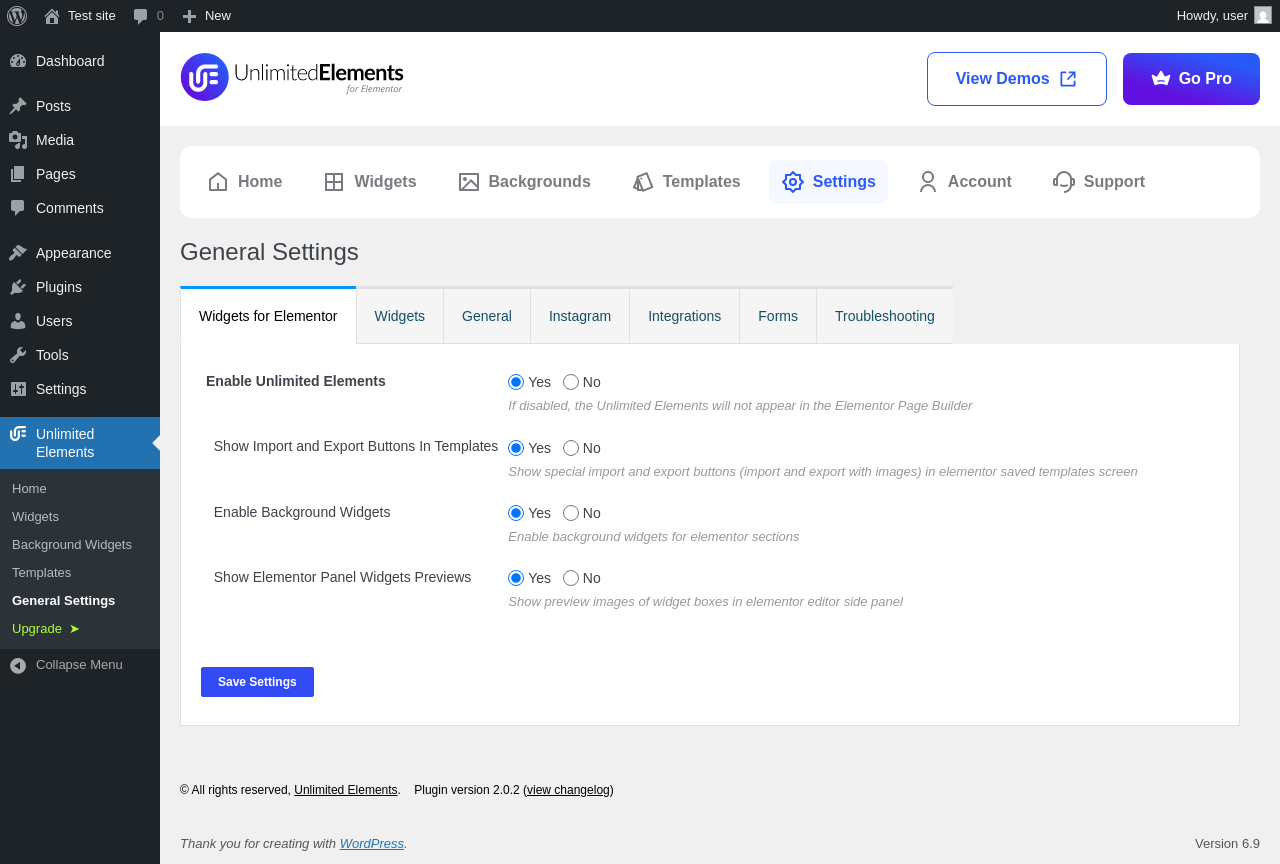Screen dimensions: 1280x864
Task: Click the Support headset icon
Action: coord(1064,182)
